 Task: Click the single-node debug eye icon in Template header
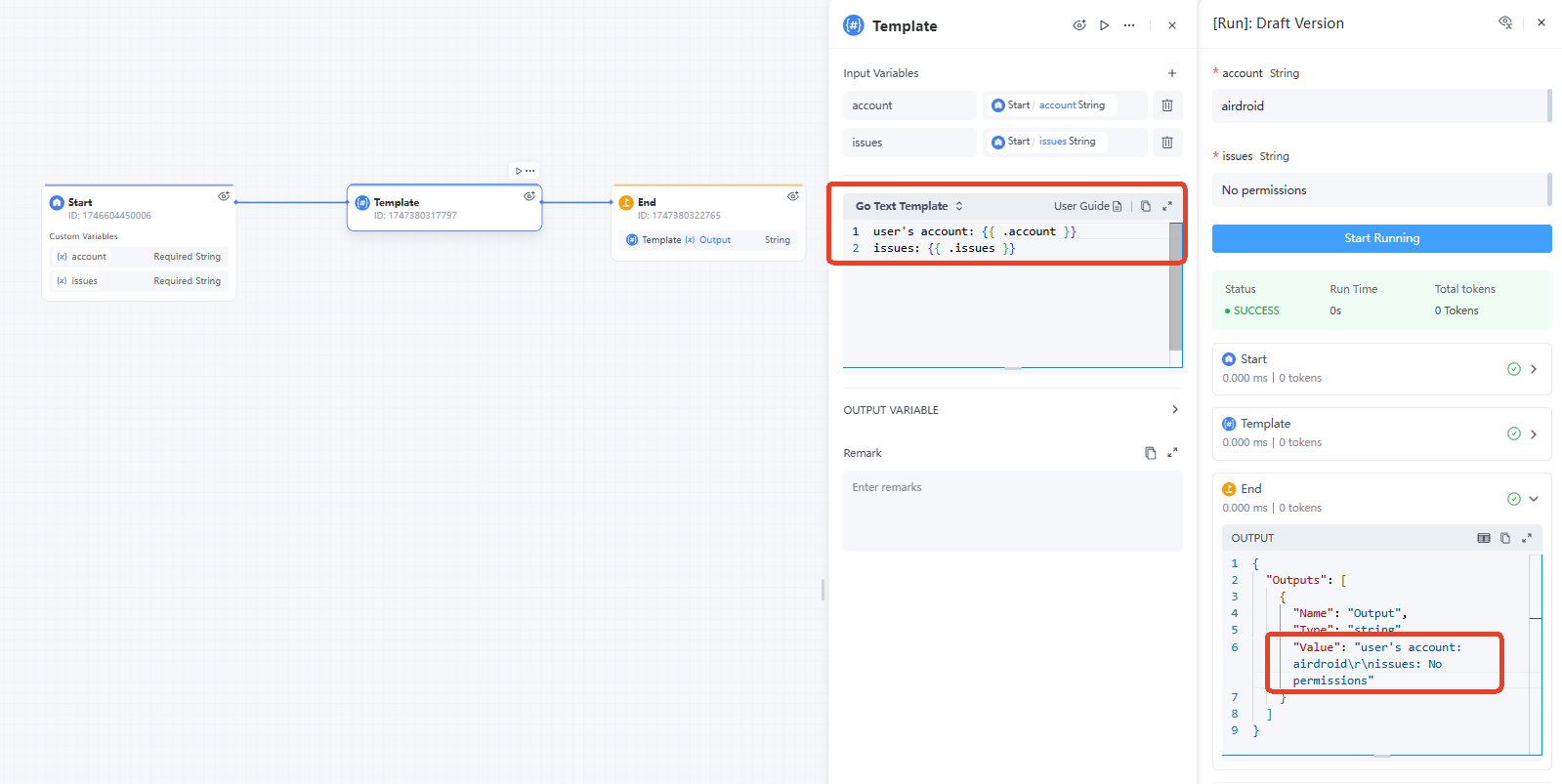[1079, 25]
